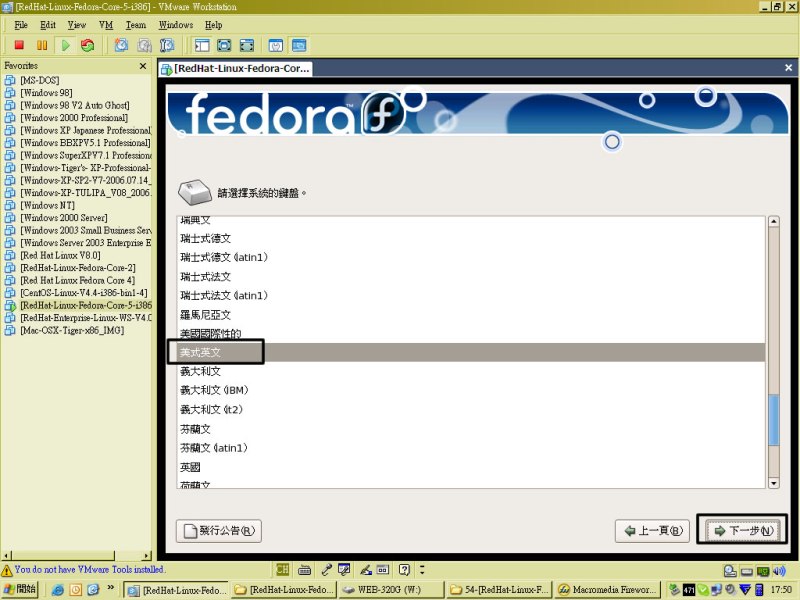Open the File menu
Image resolution: width=800 pixels, height=600 pixels.
(21, 25)
